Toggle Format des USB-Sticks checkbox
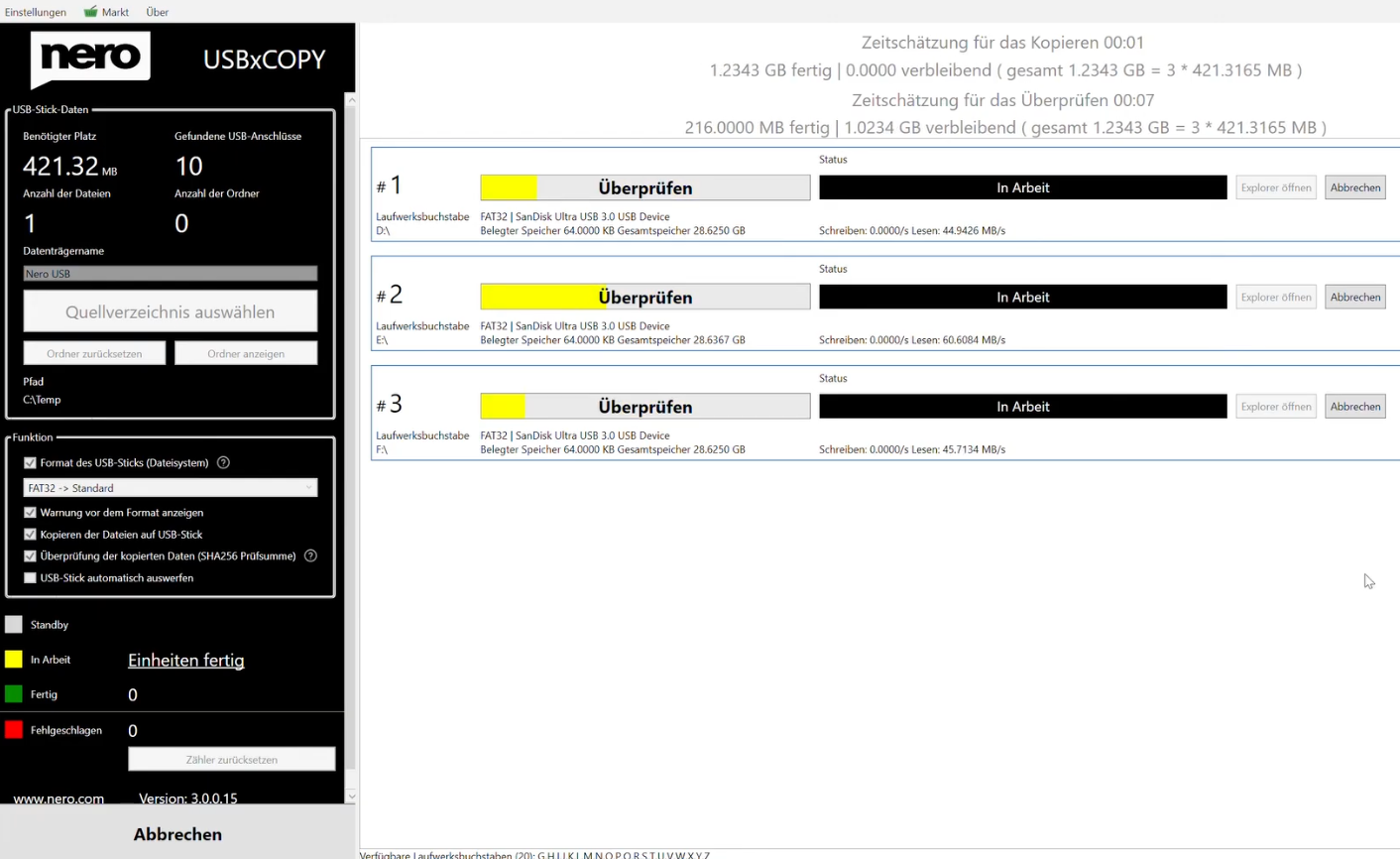The width and height of the screenshot is (1400, 859). (30, 462)
